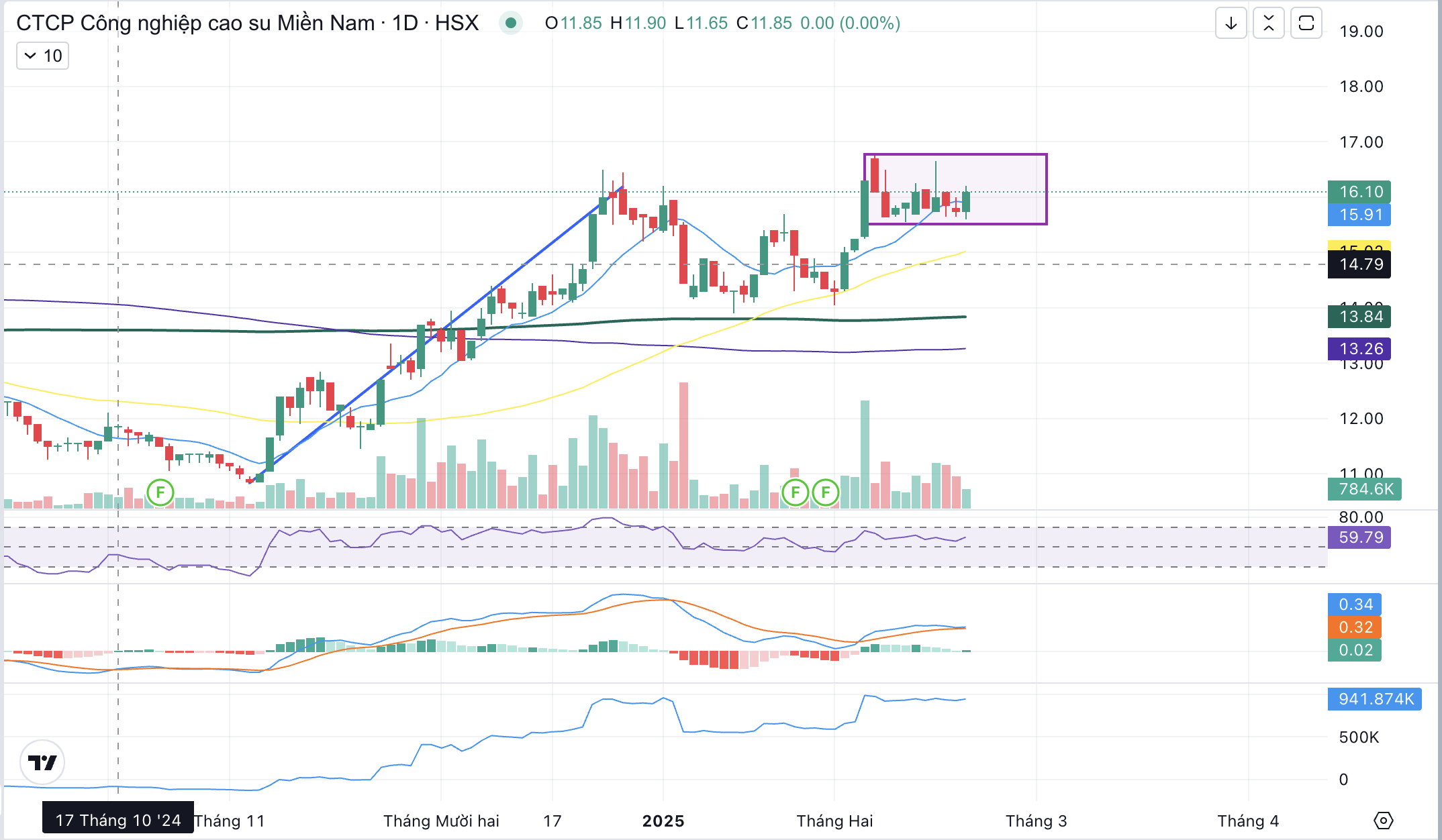
Task: Collapse the main chart pane
Action: pos(1268,23)
